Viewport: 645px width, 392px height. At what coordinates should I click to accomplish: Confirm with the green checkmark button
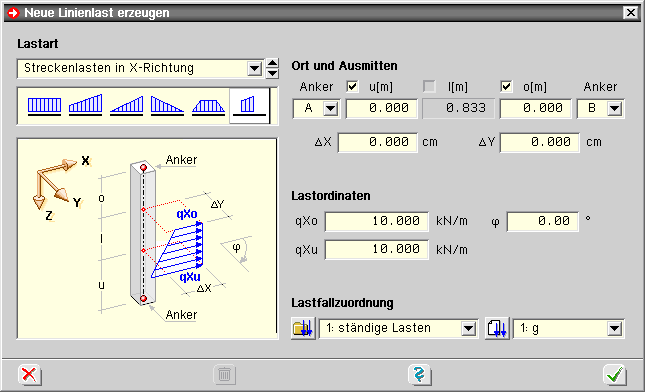coord(615,374)
